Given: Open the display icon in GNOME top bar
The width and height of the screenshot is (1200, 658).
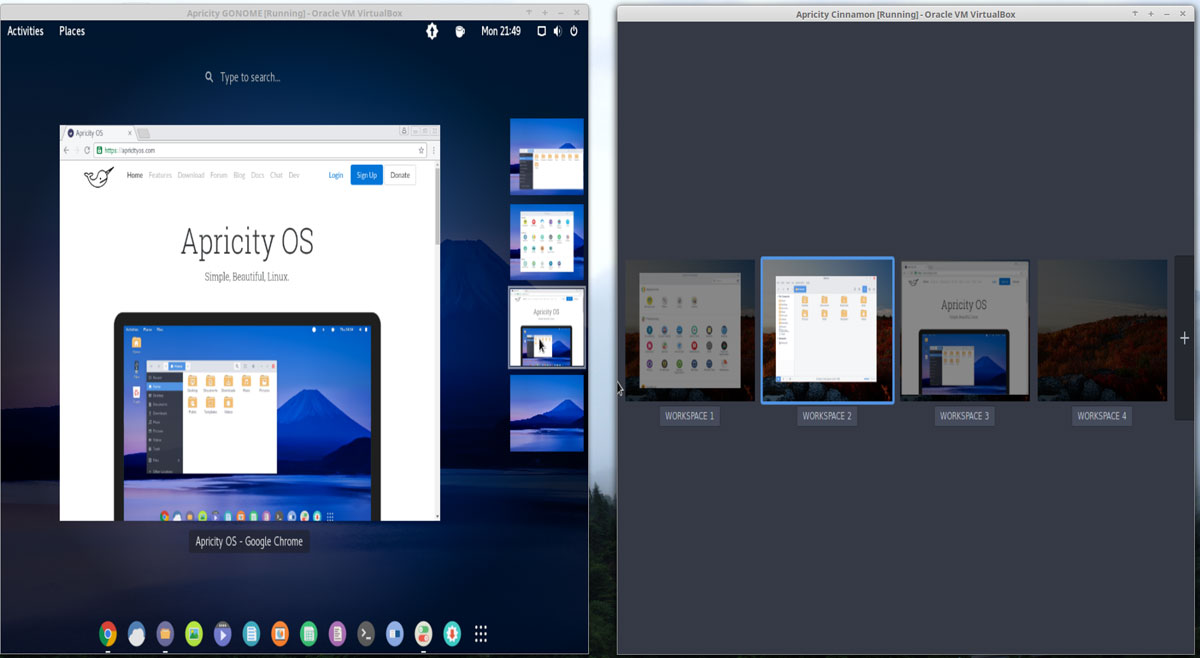Looking at the screenshot, I should pos(541,31).
